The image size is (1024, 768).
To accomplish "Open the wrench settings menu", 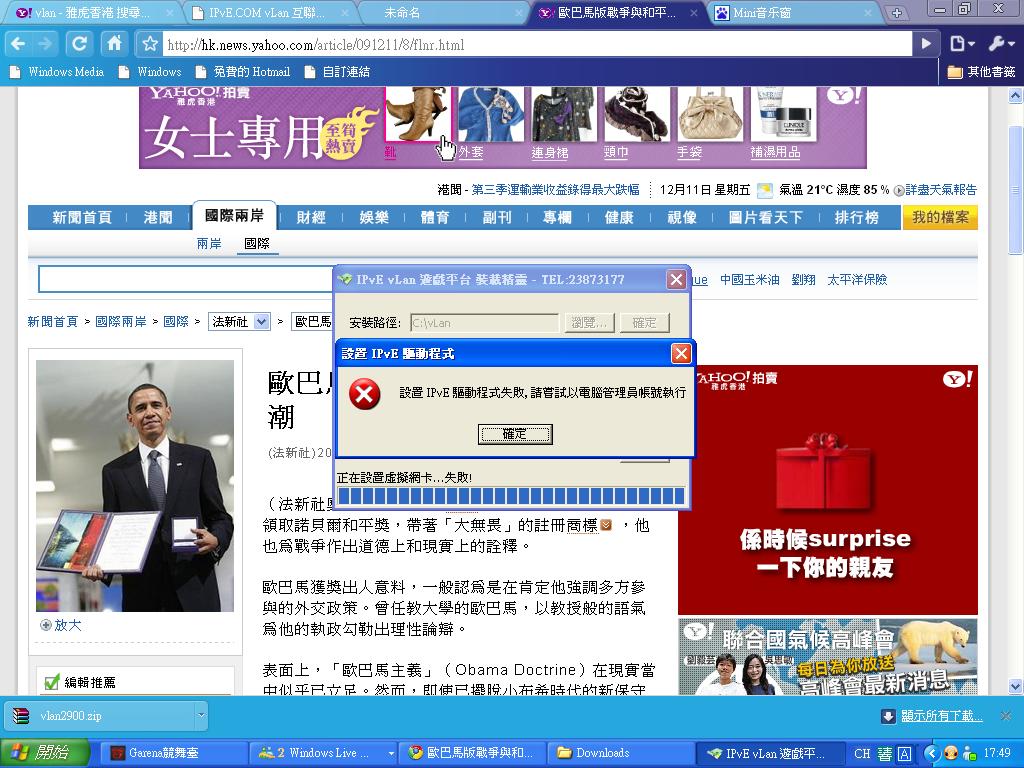I will pos(999,44).
